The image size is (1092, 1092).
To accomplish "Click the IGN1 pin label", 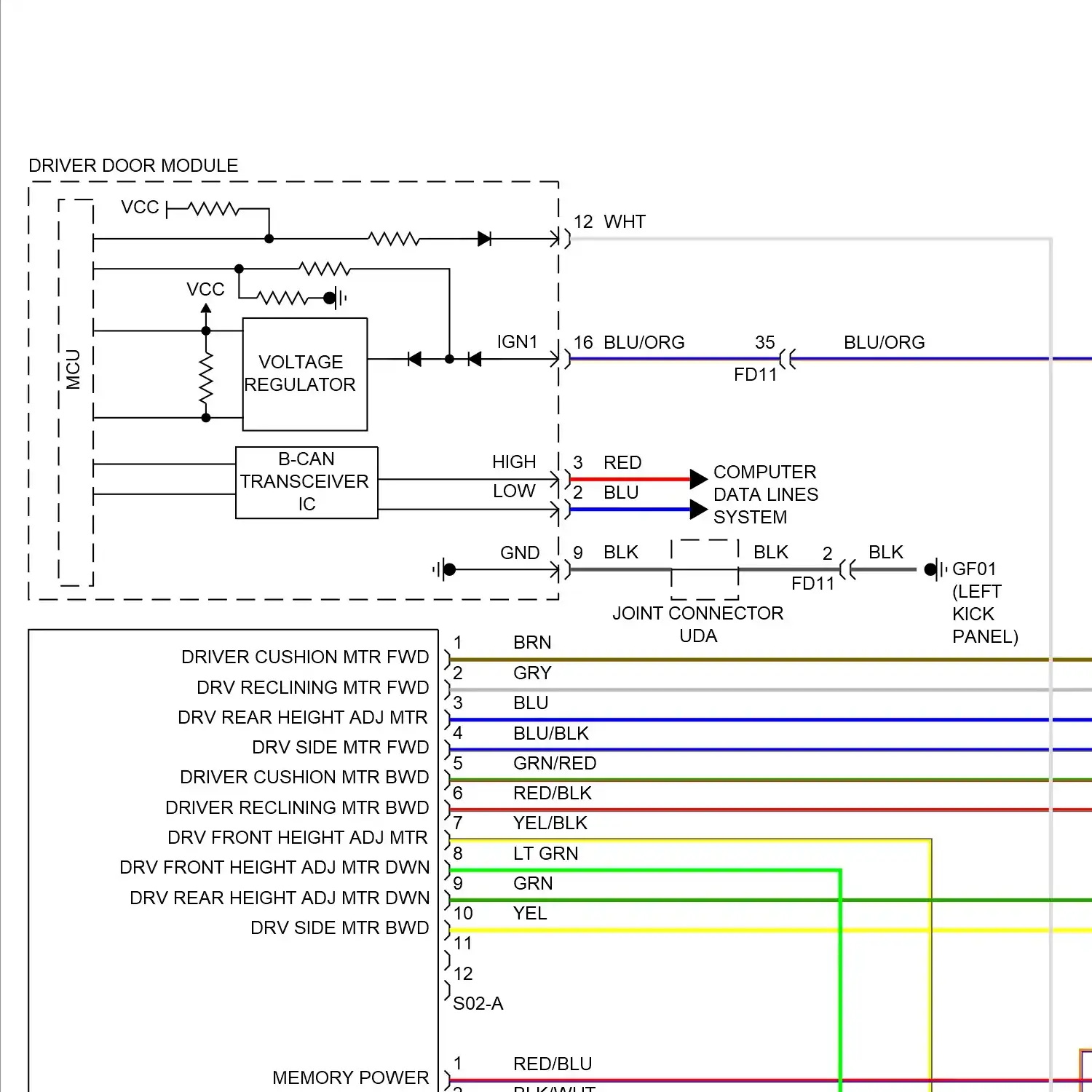I will coord(517,341).
